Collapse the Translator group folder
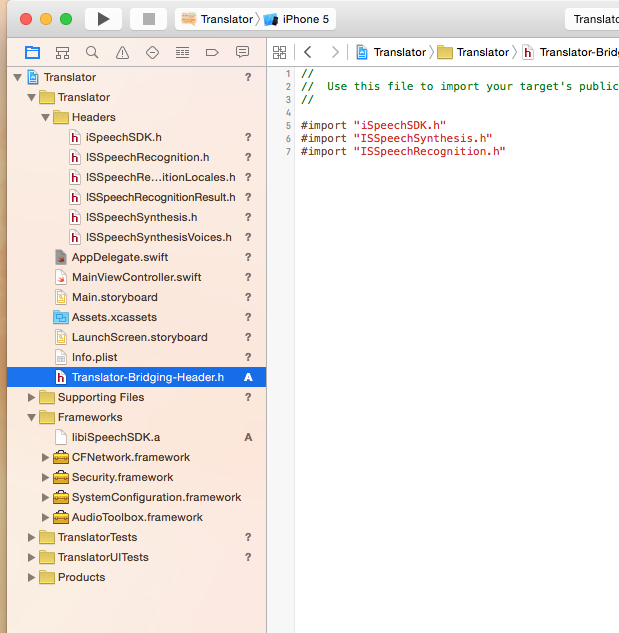 click(x=31, y=97)
